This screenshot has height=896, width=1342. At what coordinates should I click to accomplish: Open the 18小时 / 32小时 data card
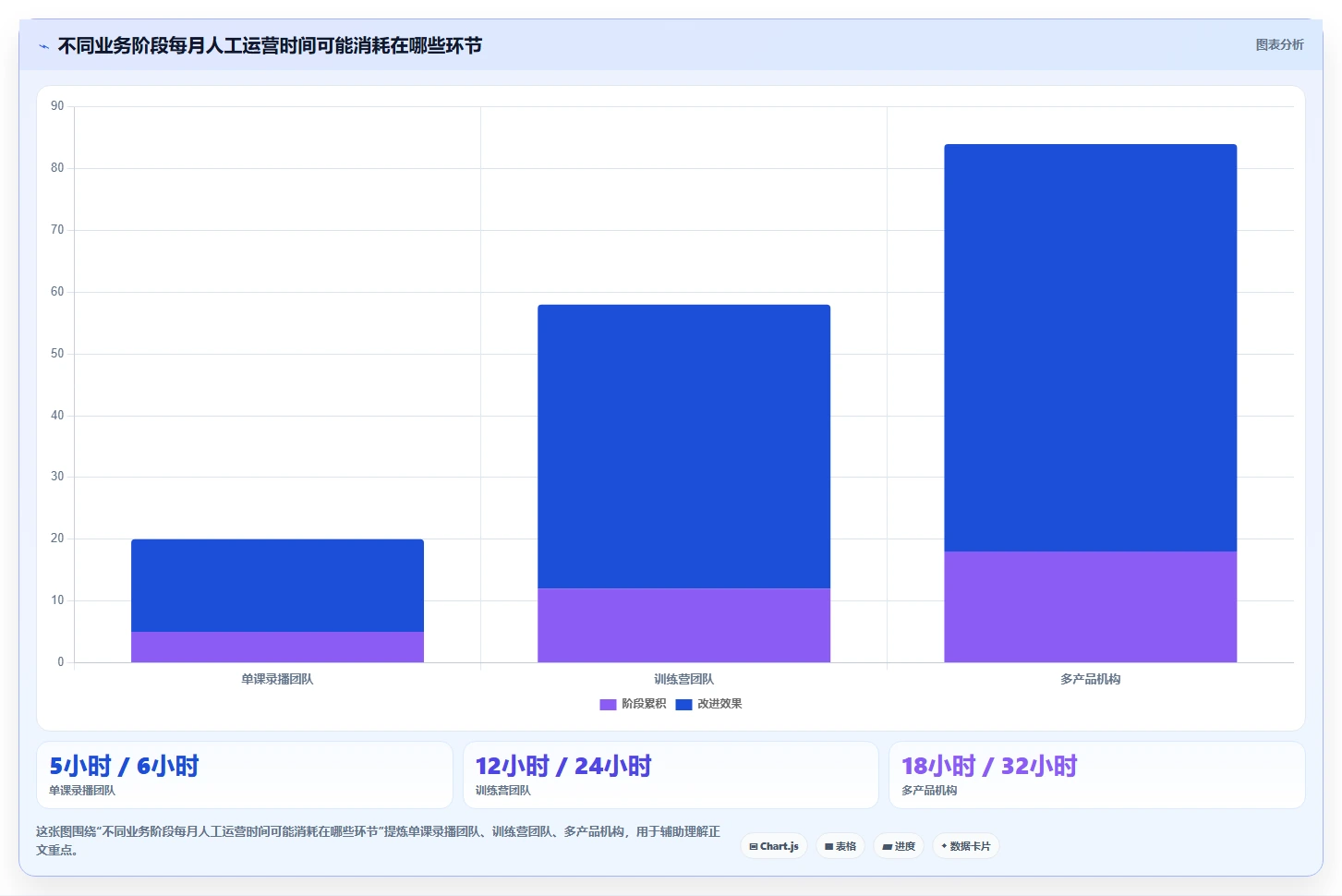point(1097,775)
